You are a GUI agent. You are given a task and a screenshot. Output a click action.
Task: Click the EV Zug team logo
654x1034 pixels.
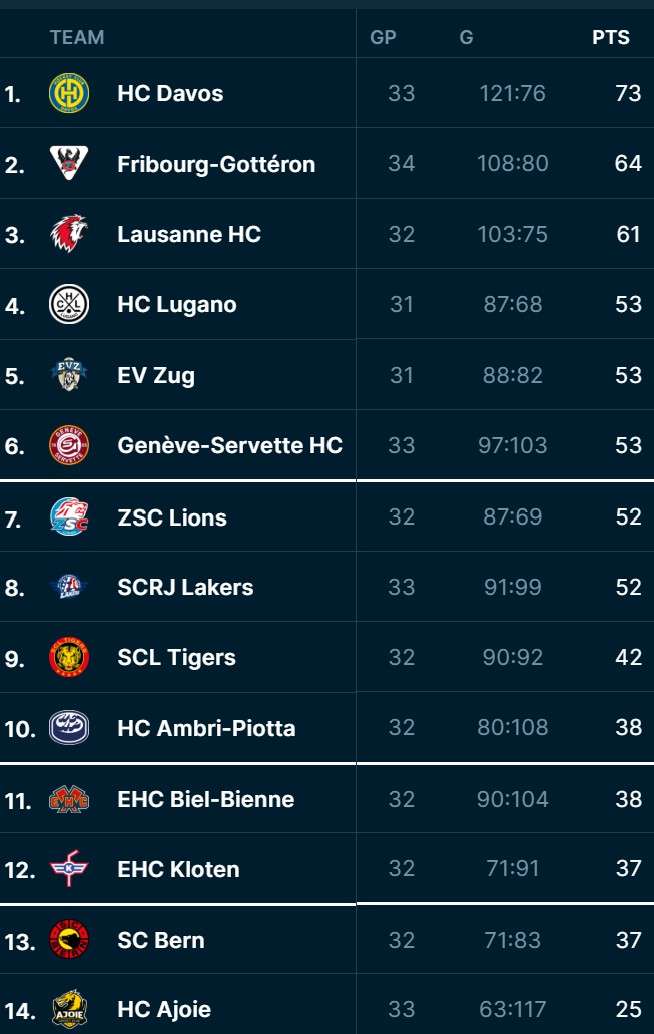coord(69,375)
